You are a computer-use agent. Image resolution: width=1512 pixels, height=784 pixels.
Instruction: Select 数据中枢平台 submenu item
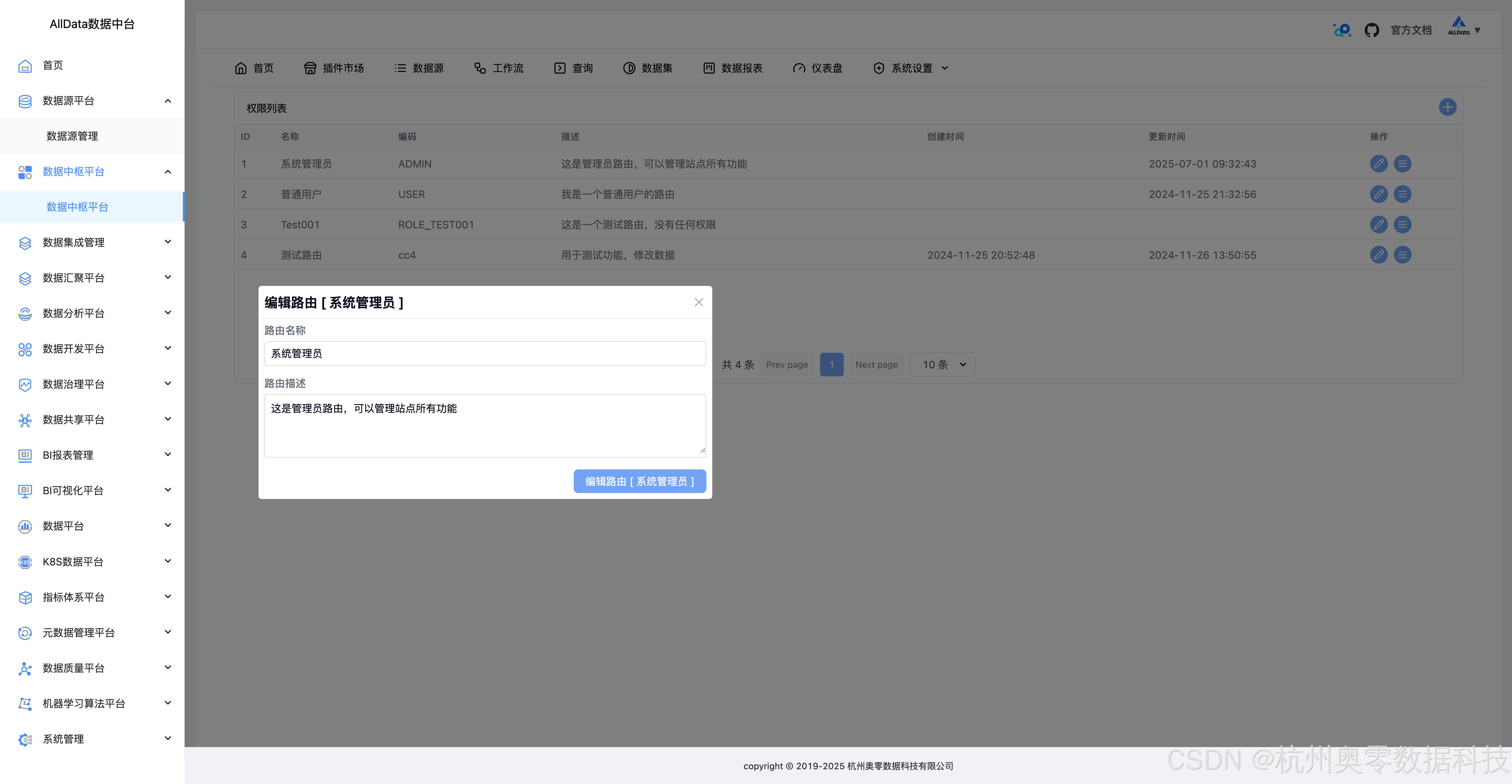[x=77, y=208]
